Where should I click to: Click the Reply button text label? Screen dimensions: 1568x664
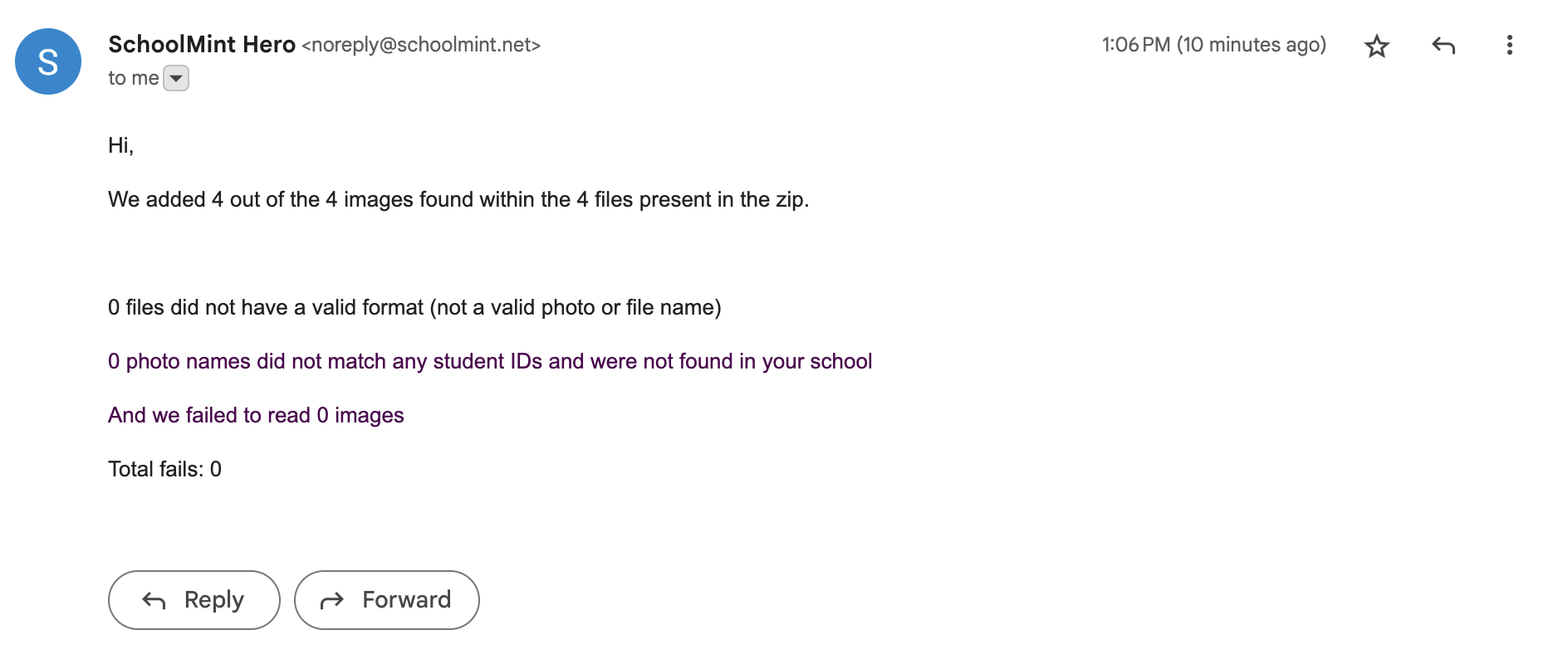(214, 599)
